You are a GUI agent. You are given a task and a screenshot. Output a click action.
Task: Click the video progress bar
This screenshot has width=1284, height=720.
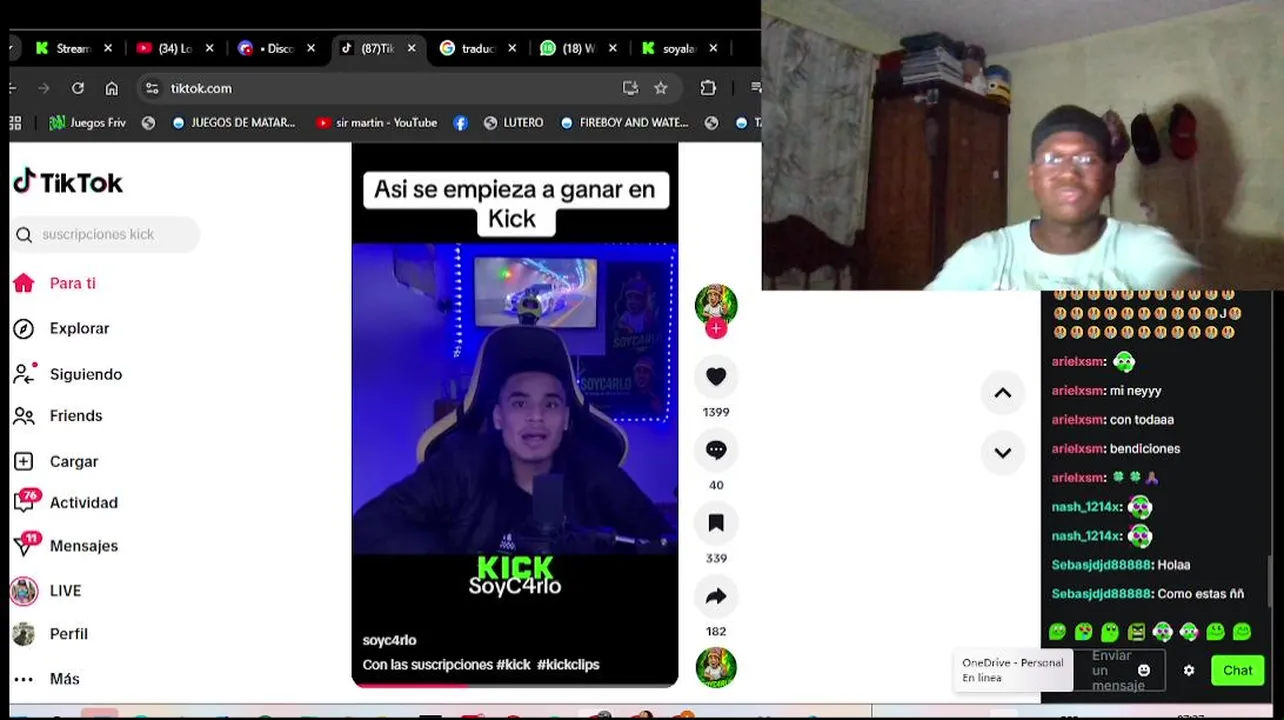click(515, 685)
